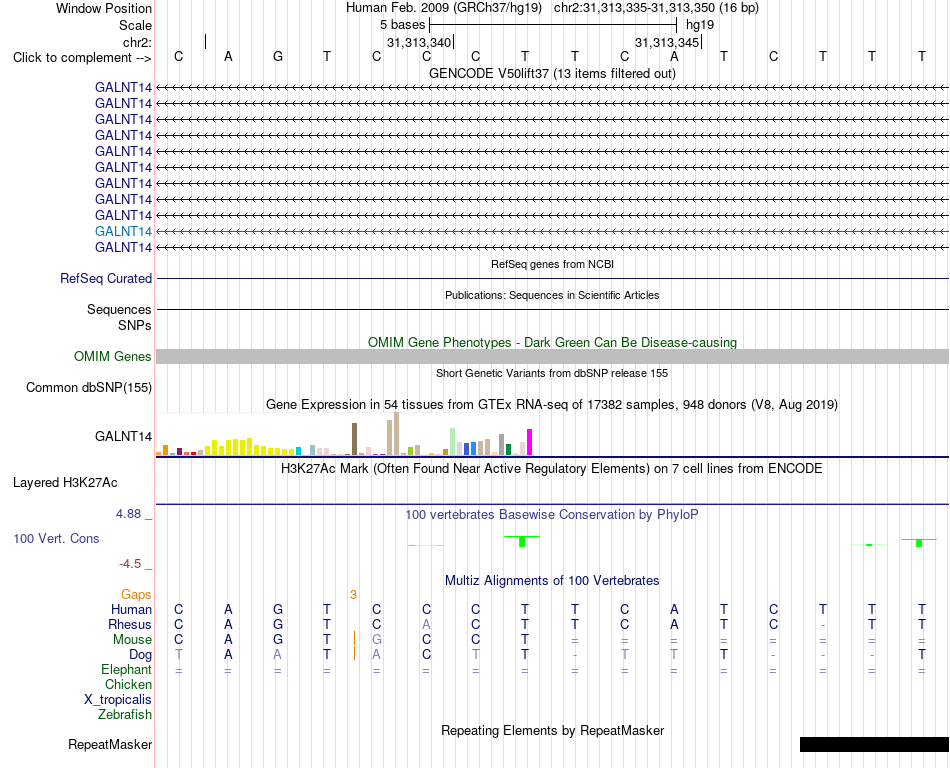Click the orange Gaps label
The height and width of the screenshot is (768, 950).
point(136,595)
